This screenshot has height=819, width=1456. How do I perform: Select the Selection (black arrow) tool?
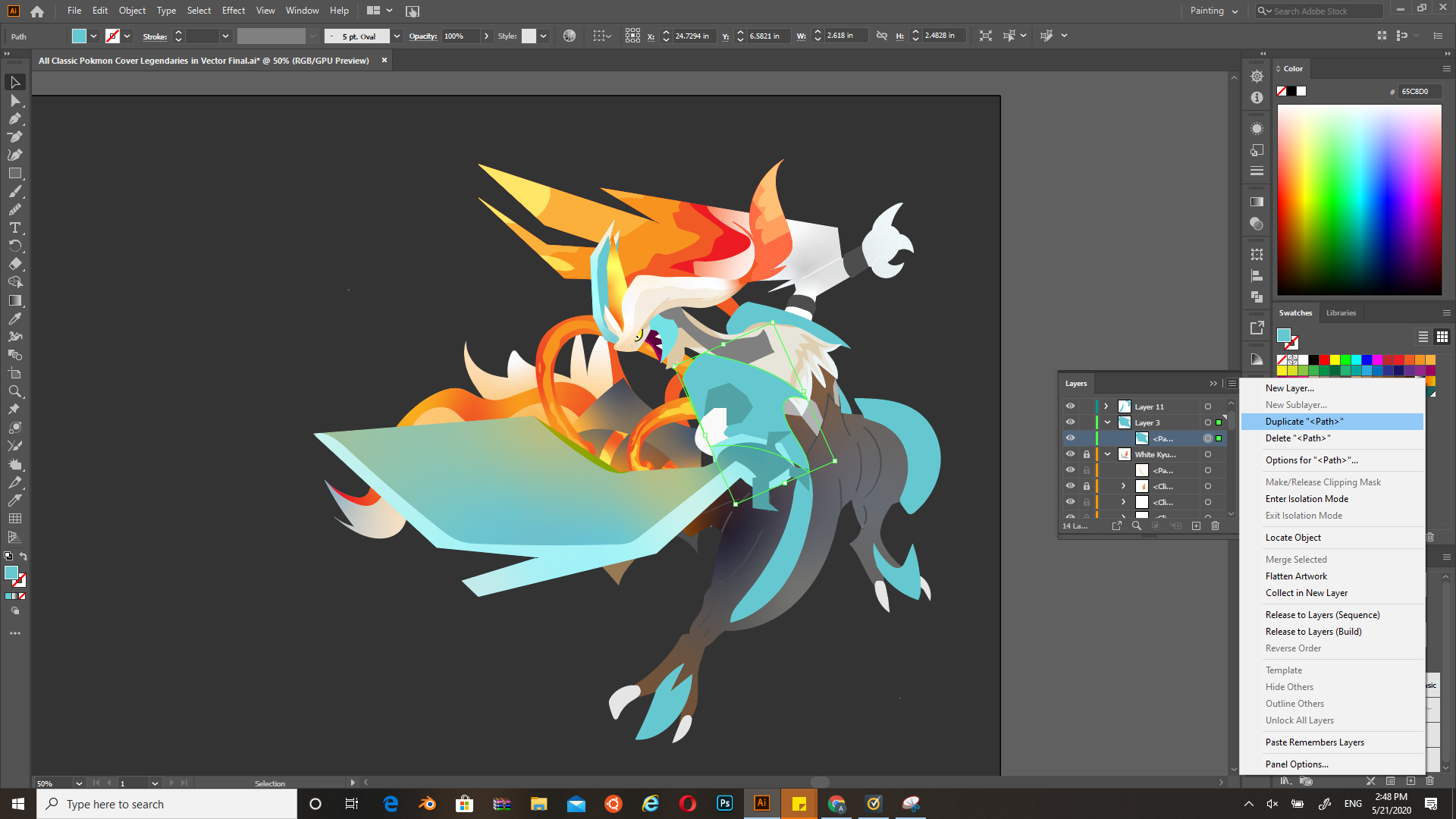15,82
